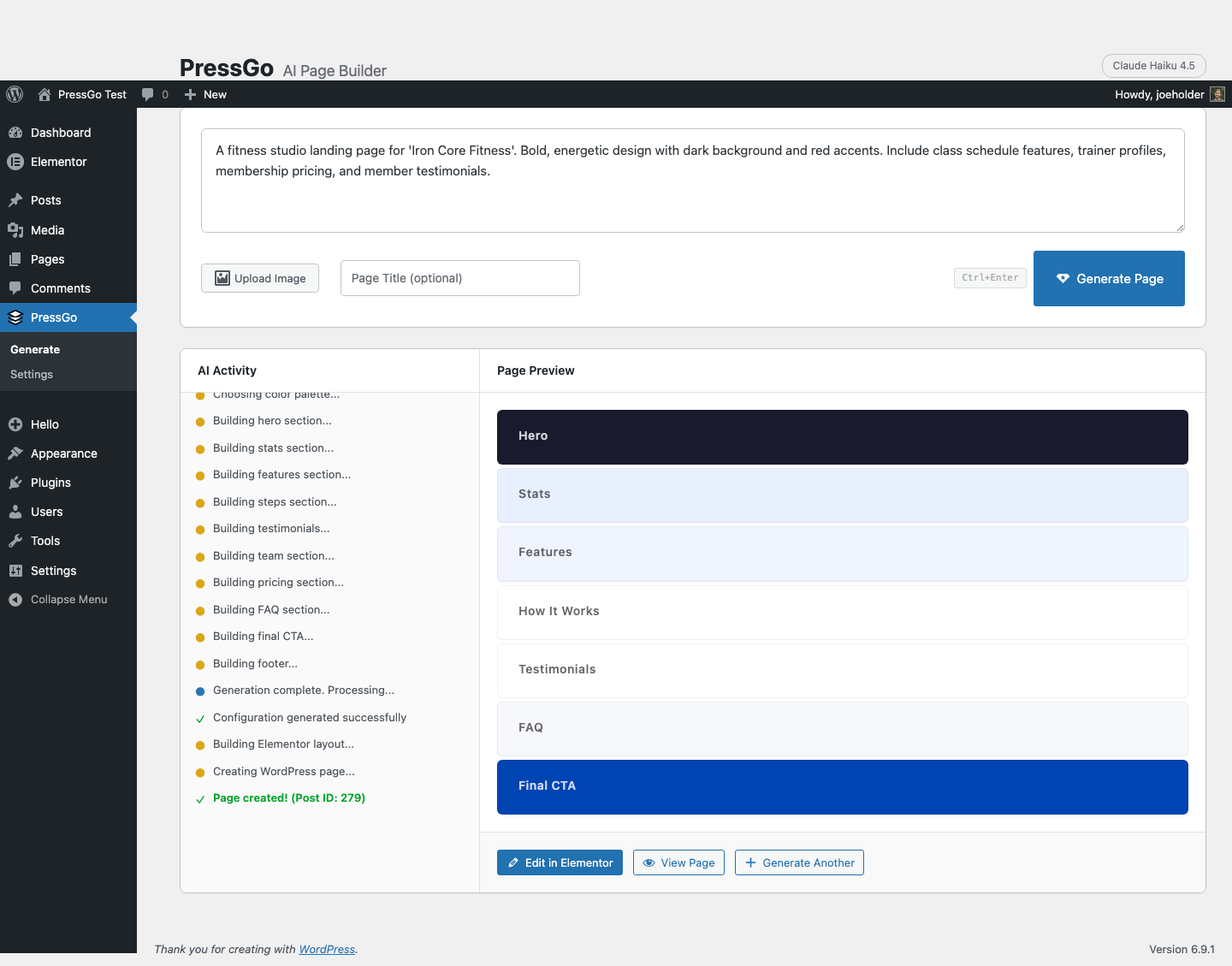Click the Page Preview panel heading
The width and height of the screenshot is (1232, 966).
(x=536, y=370)
